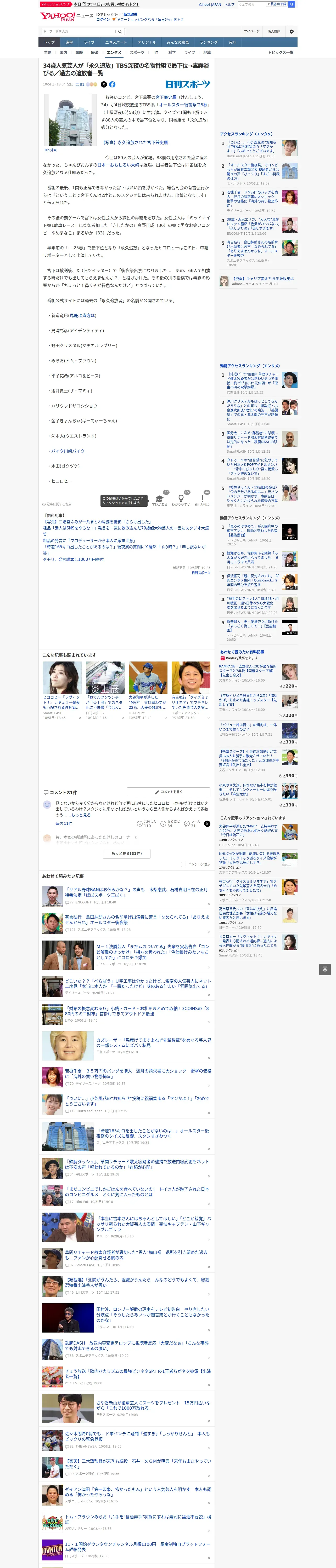Open comment count bubble 81 under headline

pyautogui.click(x=80, y=85)
